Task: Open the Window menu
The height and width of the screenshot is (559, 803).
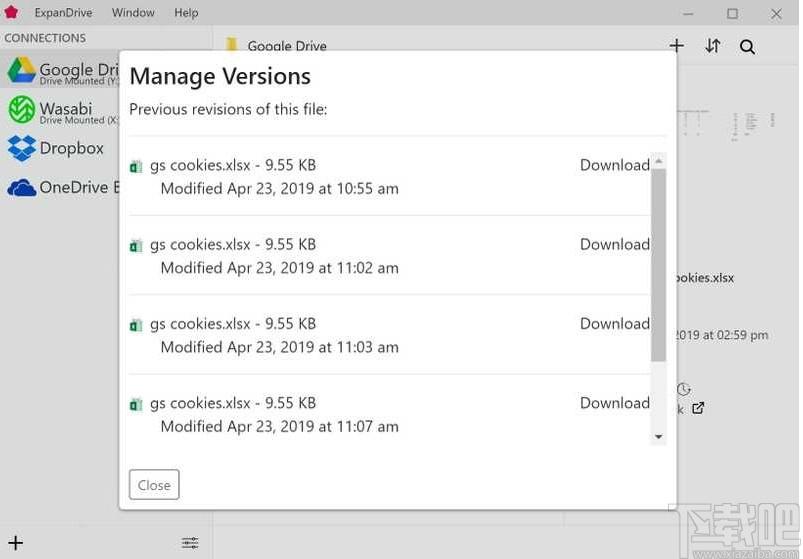Action: pyautogui.click(x=133, y=13)
